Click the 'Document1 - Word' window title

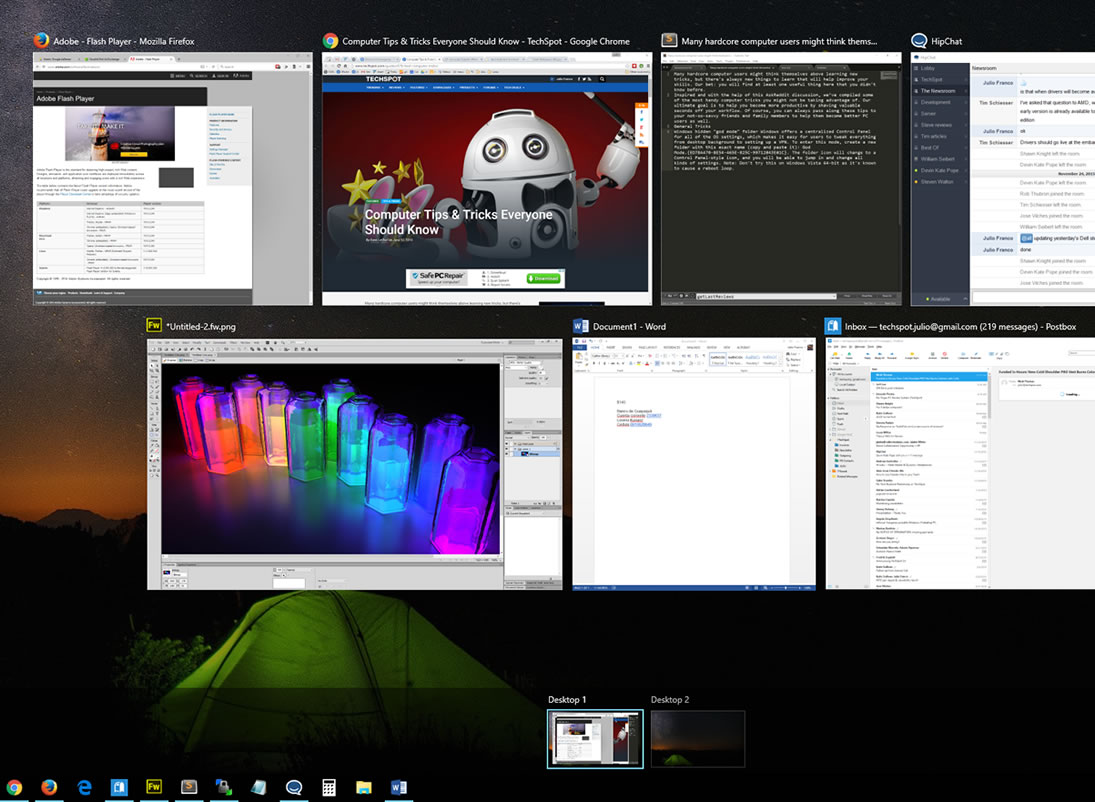pos(629,326)
